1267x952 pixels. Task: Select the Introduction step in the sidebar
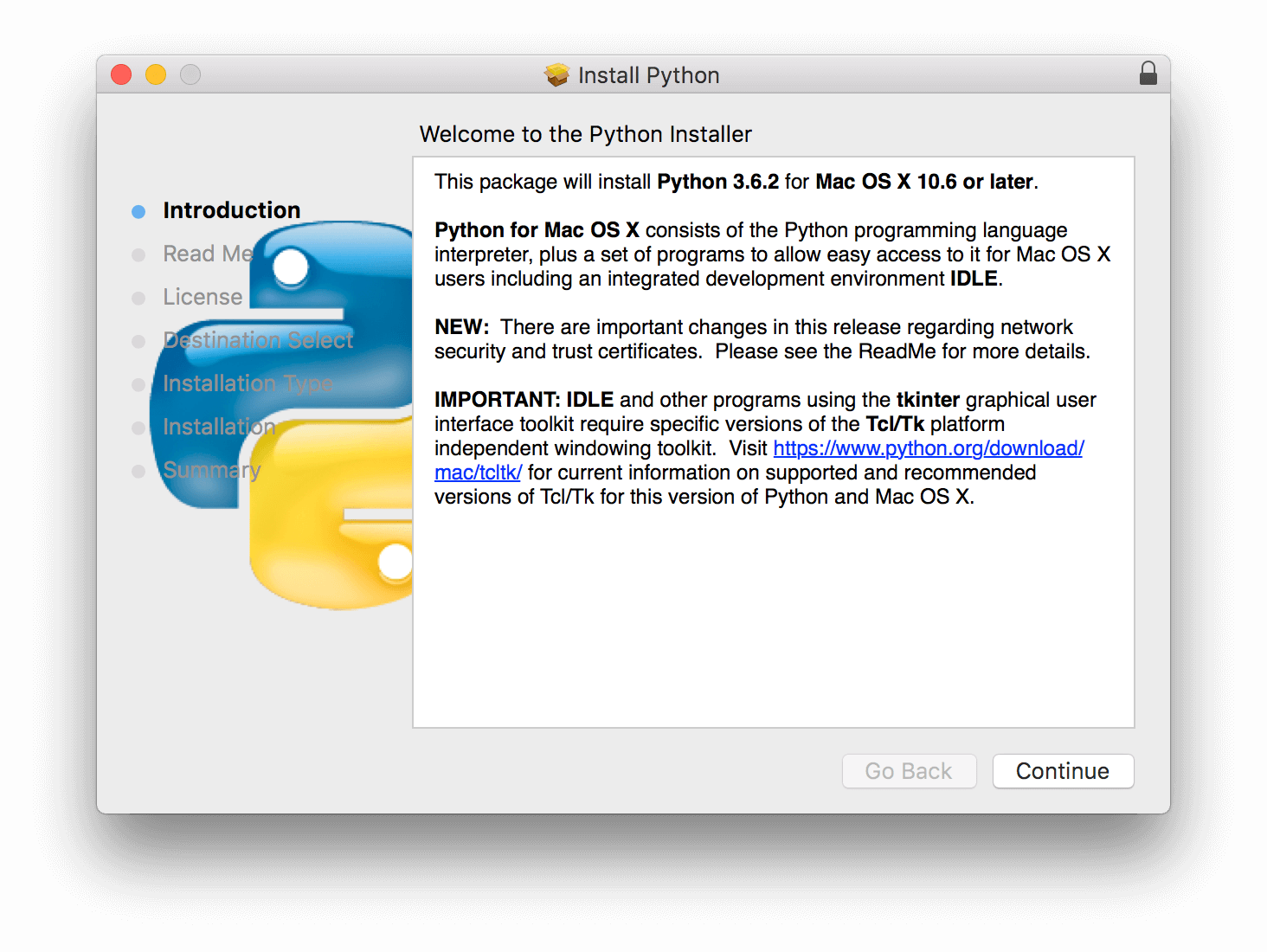(x=231, y=209)
